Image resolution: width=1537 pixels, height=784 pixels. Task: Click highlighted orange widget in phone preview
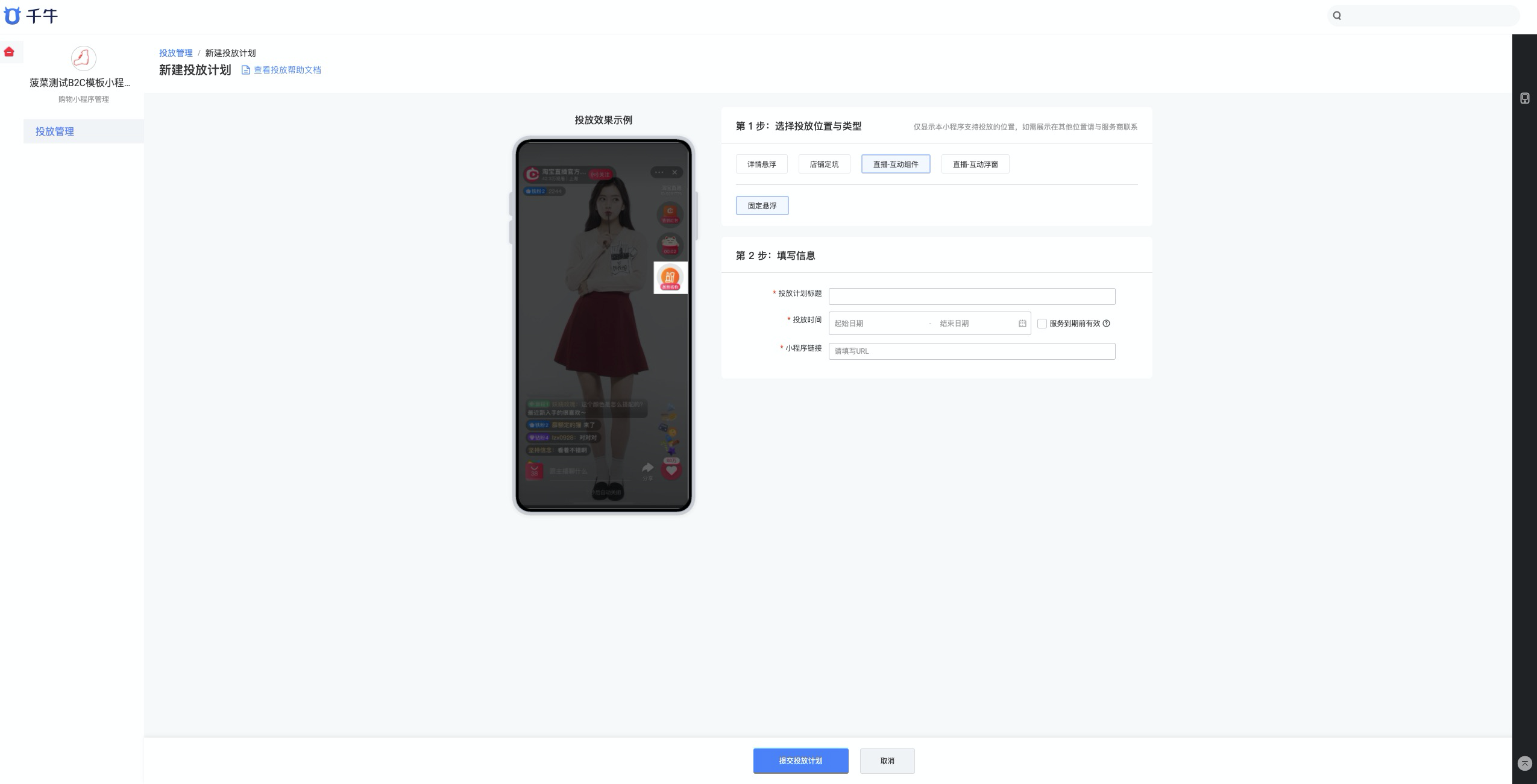(670, 278)
